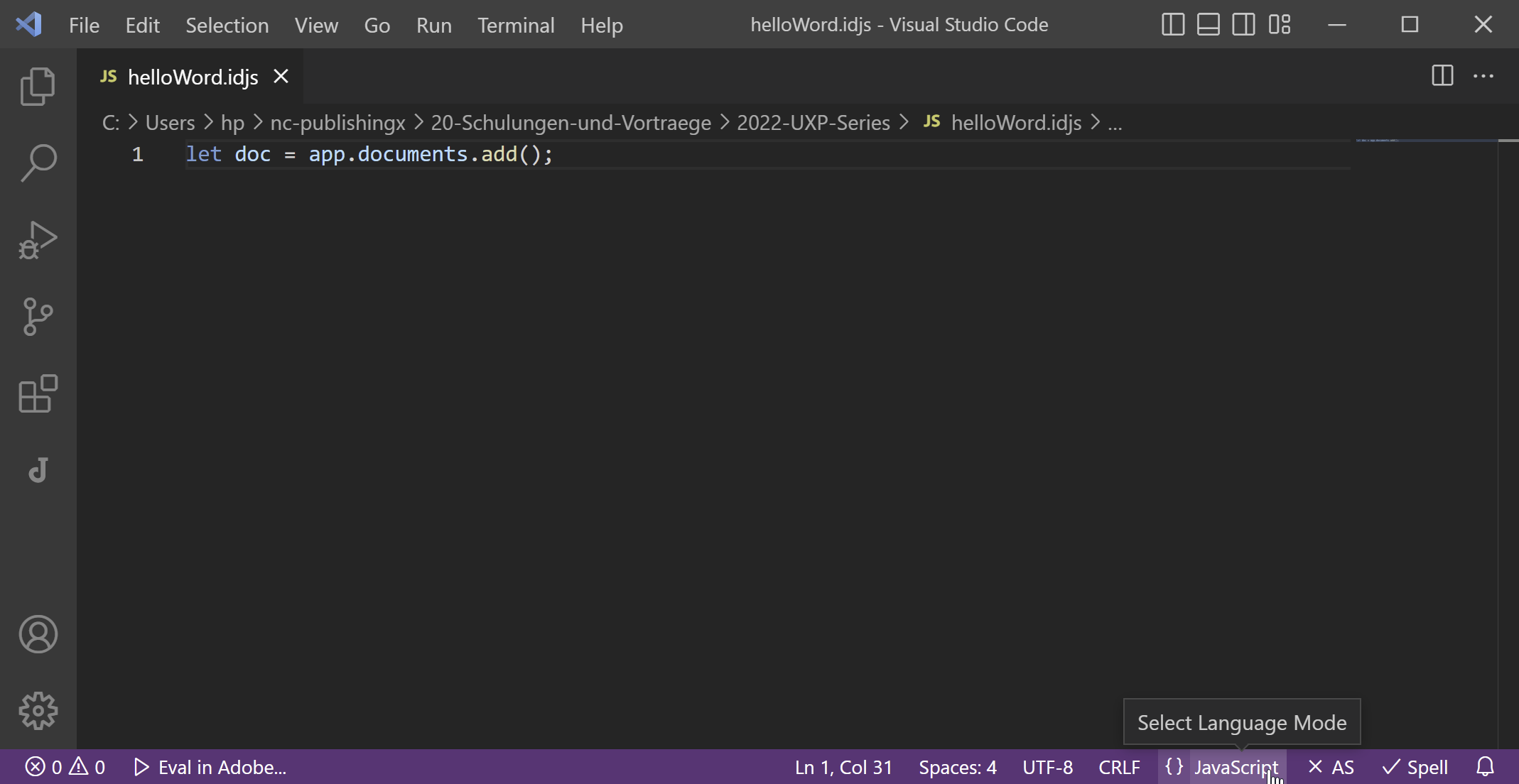Click line number 1 in gutter
The width and height of the screenshot is (1519, 784).
point(137,154)
